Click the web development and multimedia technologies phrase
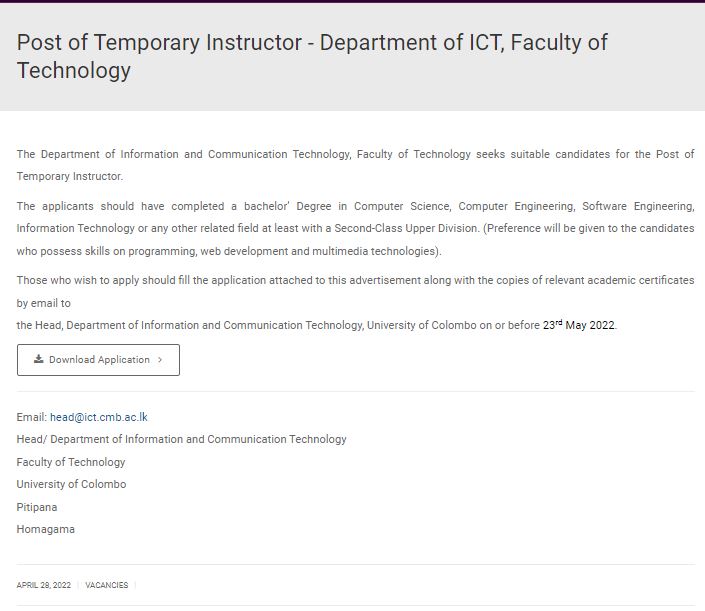This screenshot has height=611, width=705. (x=319, y=251)
